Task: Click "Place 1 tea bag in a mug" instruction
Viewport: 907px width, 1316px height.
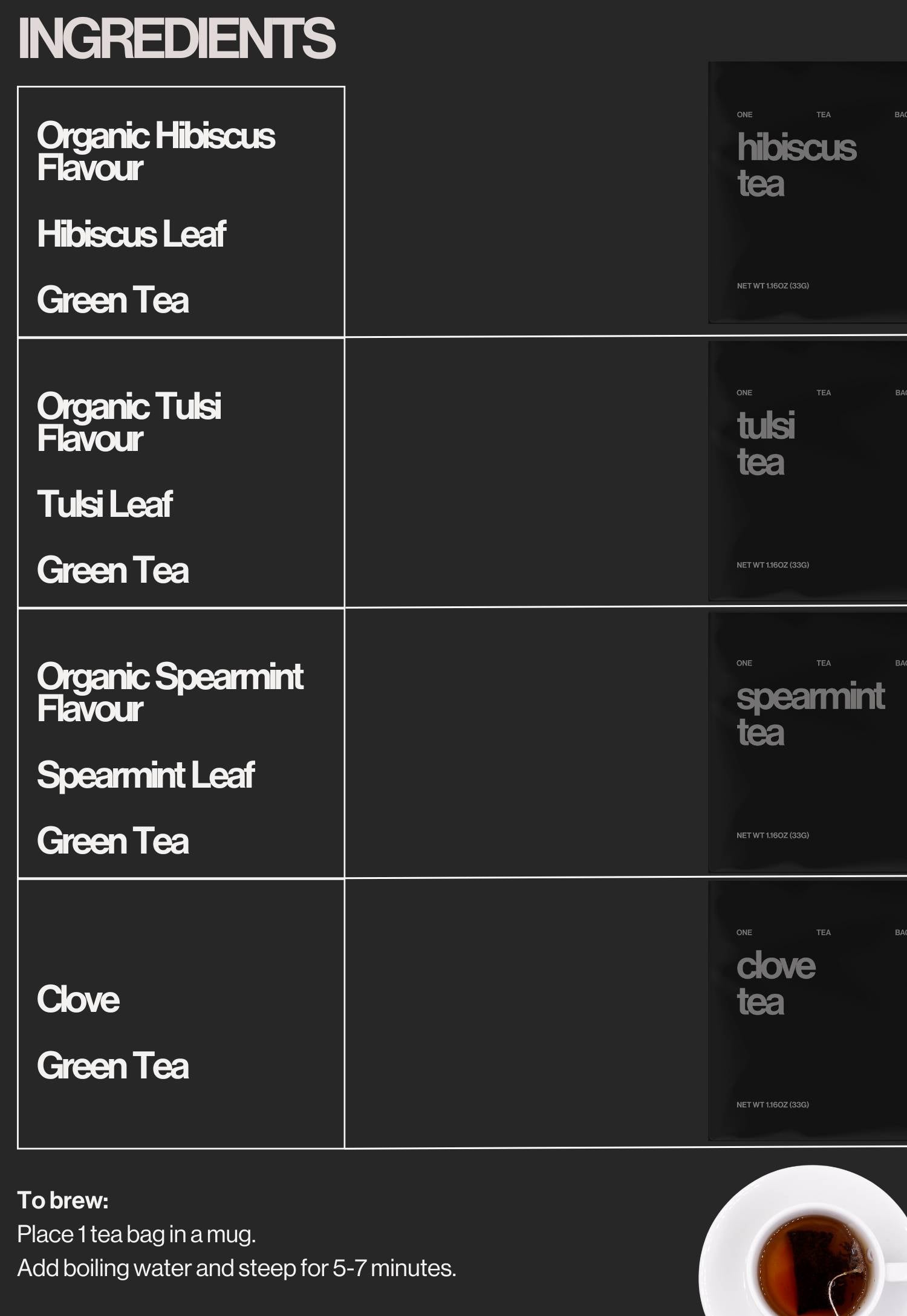Action: [137, 1234]
